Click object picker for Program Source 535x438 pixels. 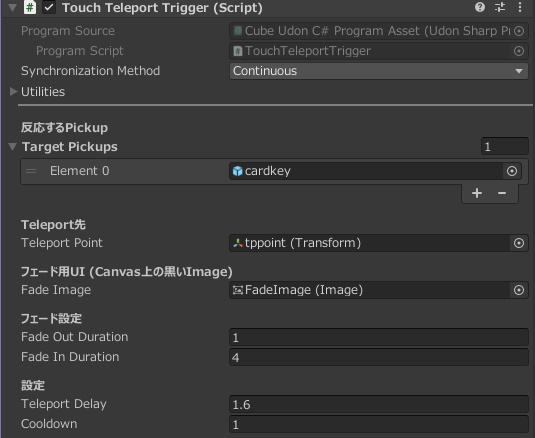point(519,31)
